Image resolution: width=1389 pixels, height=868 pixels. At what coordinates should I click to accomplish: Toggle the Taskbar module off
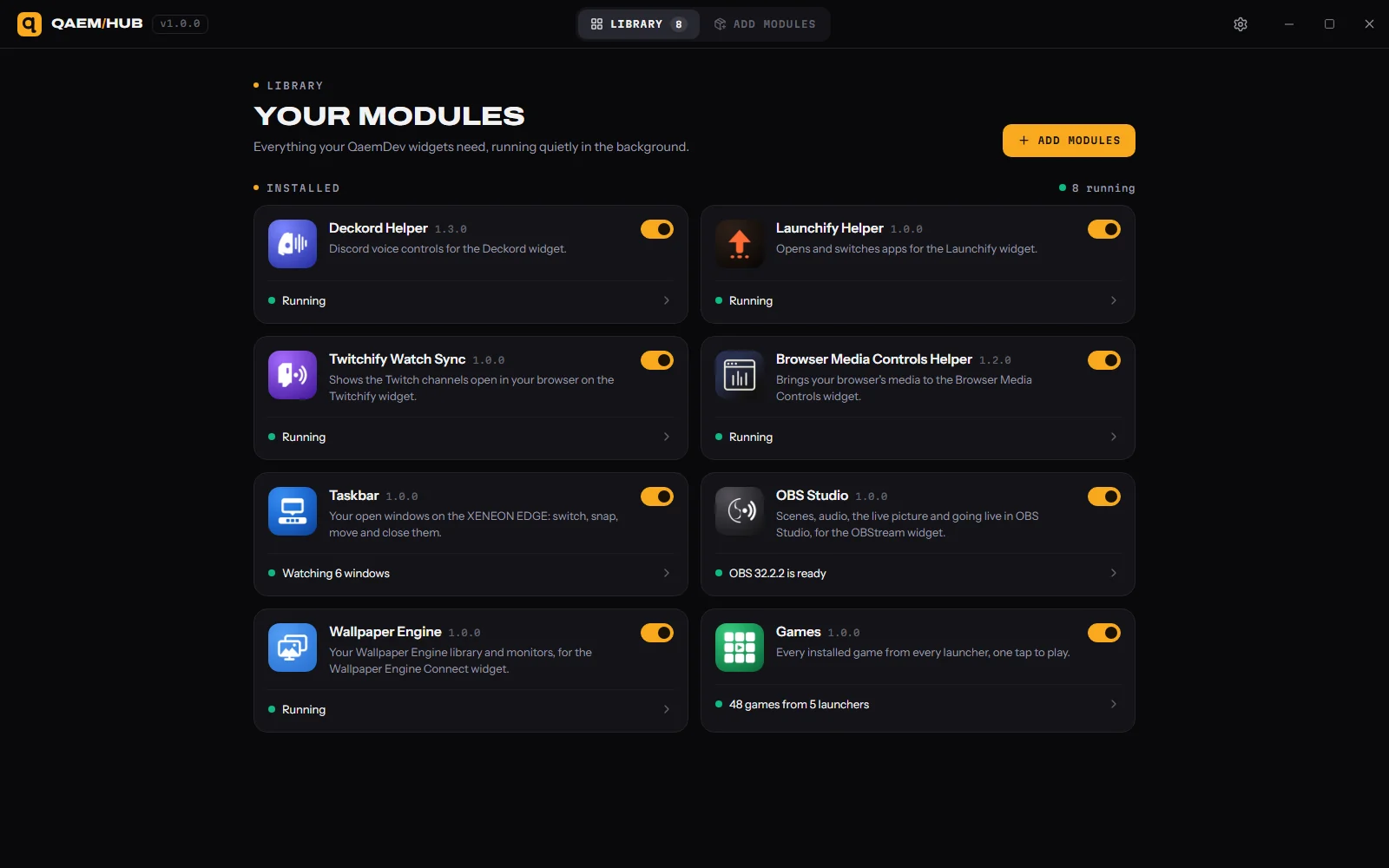657,496
